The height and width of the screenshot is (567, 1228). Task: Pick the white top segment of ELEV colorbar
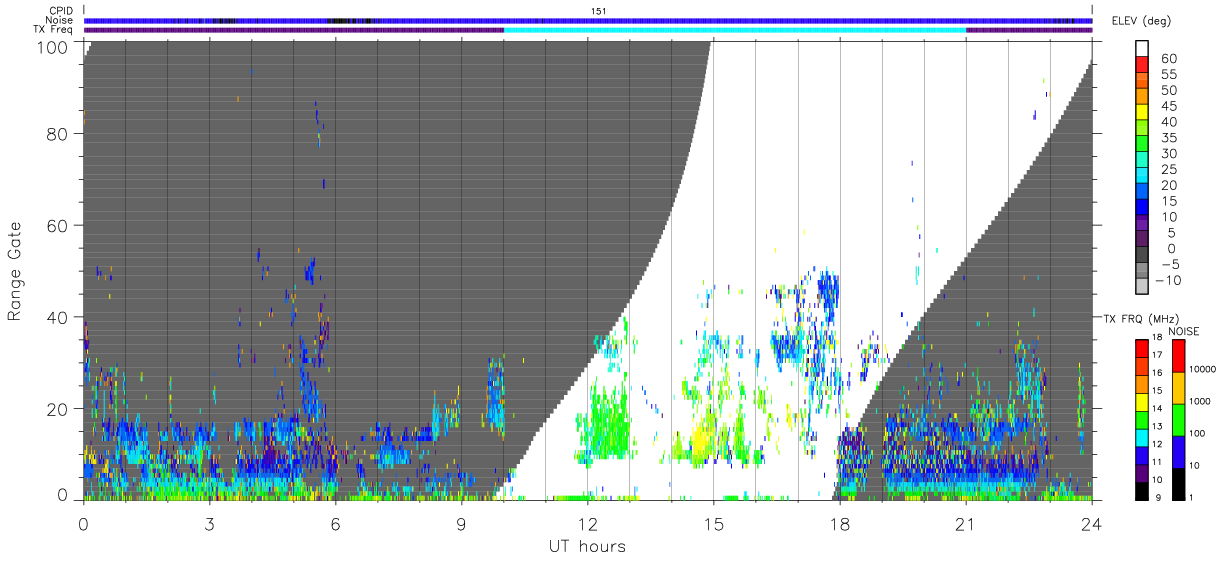[1142, 48]
